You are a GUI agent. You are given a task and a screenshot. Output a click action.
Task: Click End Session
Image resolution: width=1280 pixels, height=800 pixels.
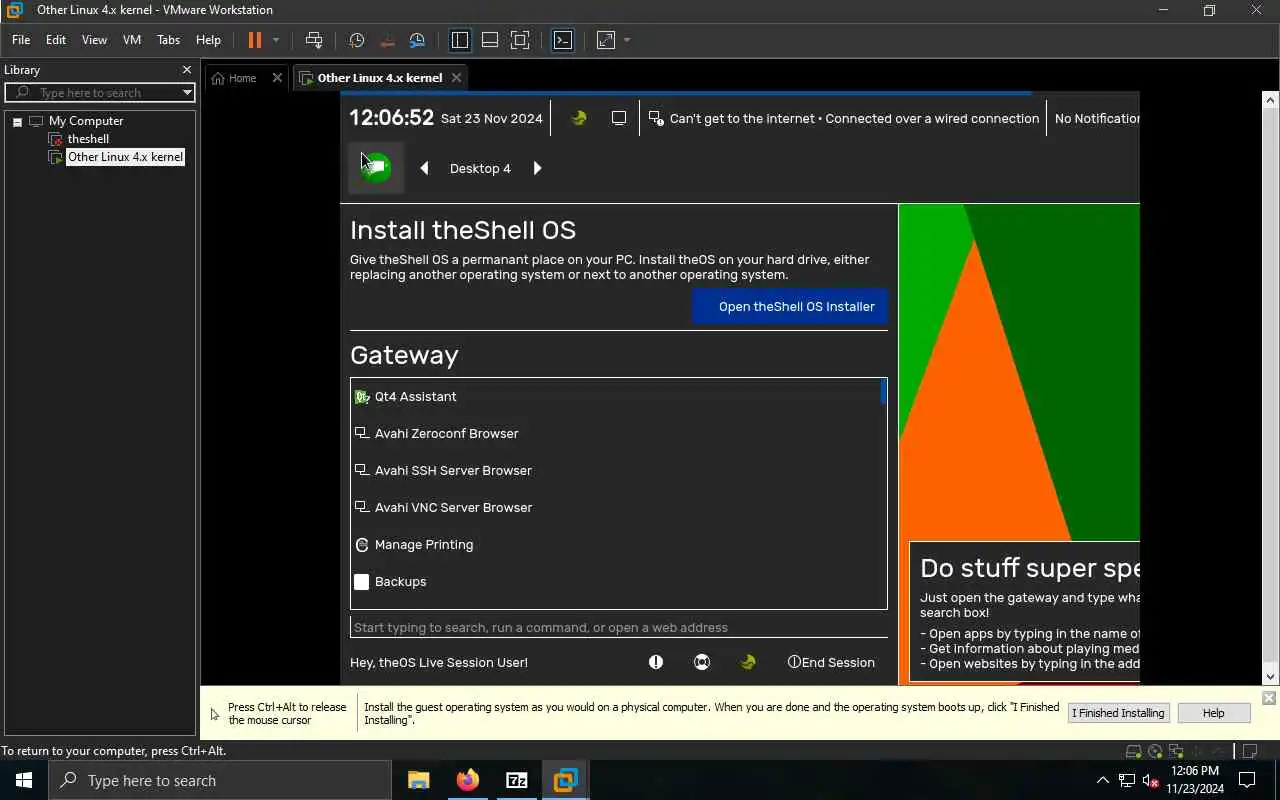tap(831, 662)
